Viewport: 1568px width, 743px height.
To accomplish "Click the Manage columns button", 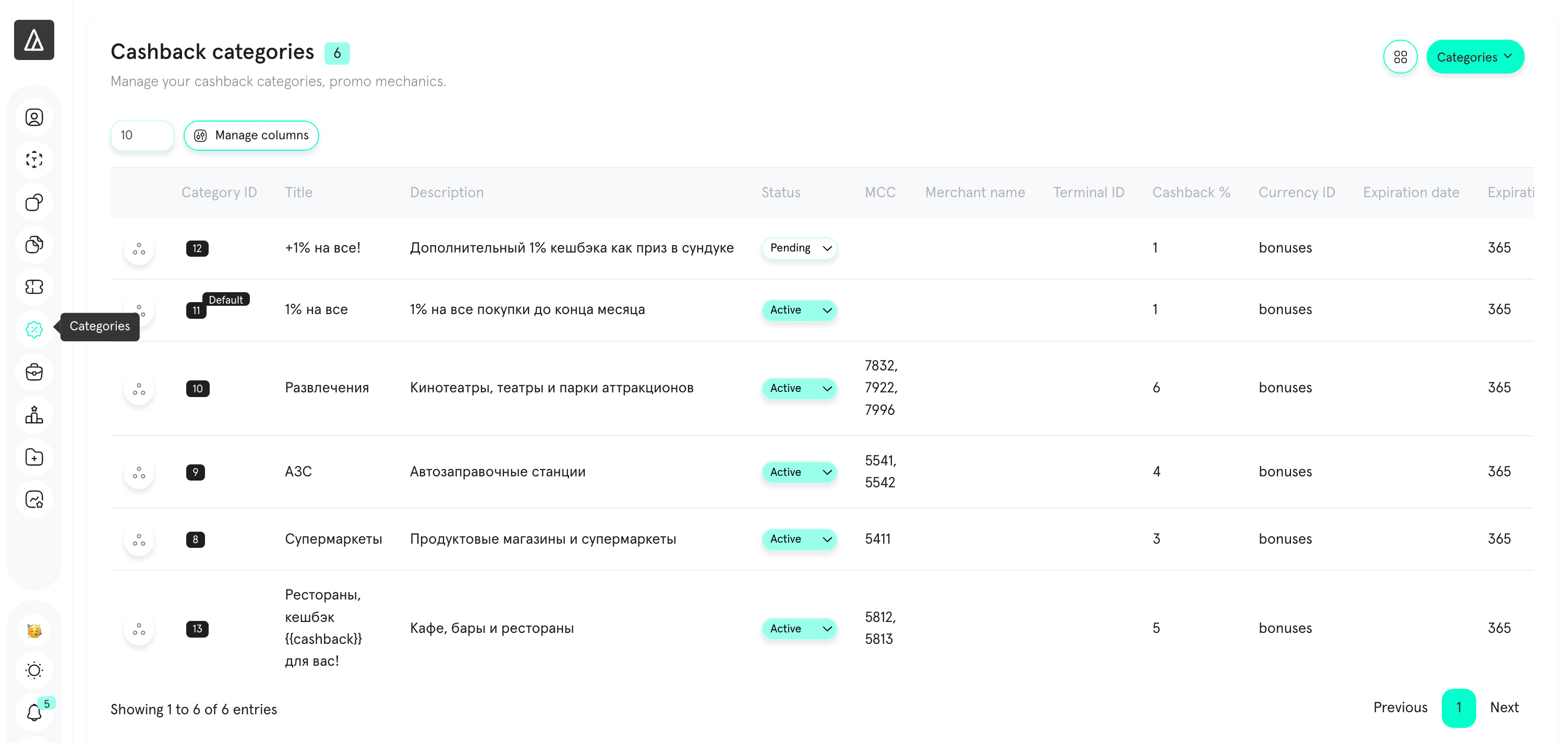I will (251, 135).
